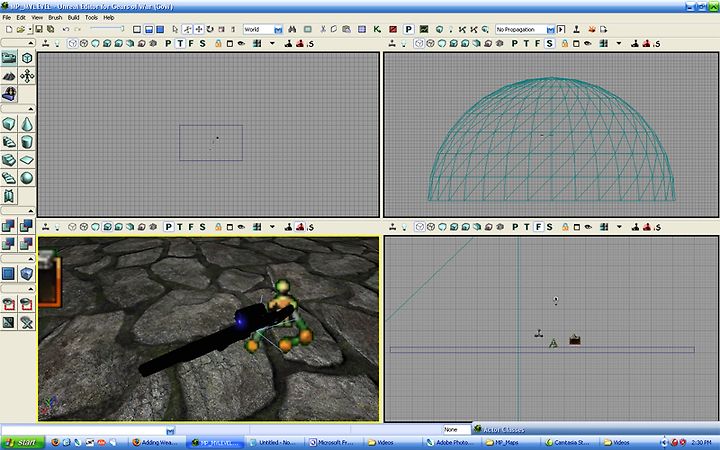Image resolution: width=720 pixels, height=450 pixels.
Task: Click the binoculars search actor icon
Action: pos(292,29)
